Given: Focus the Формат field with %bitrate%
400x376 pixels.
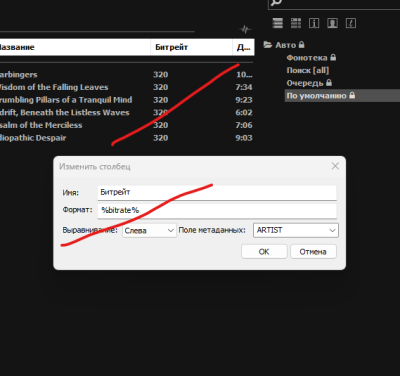Looking at the screenshot, I should (x=217, y=210).
